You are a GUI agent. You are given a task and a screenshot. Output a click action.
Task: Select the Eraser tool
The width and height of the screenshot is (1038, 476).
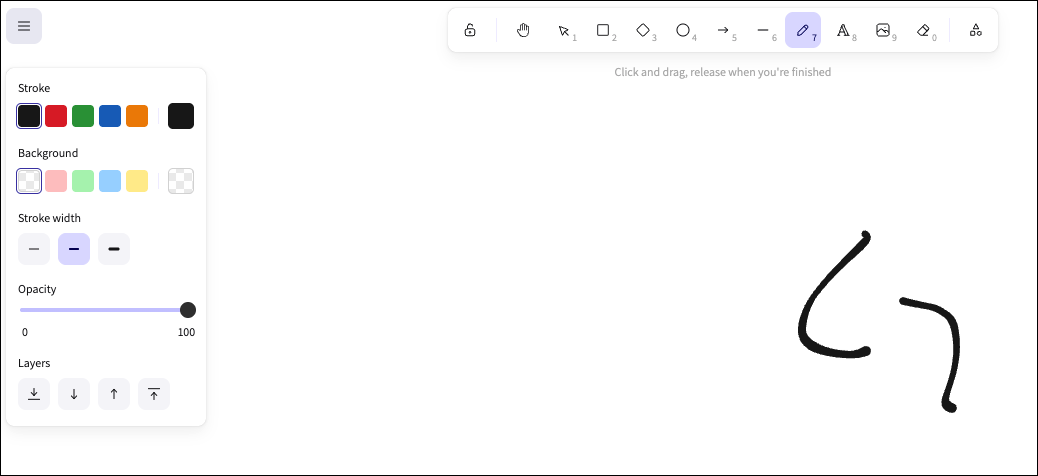(923, 30)
